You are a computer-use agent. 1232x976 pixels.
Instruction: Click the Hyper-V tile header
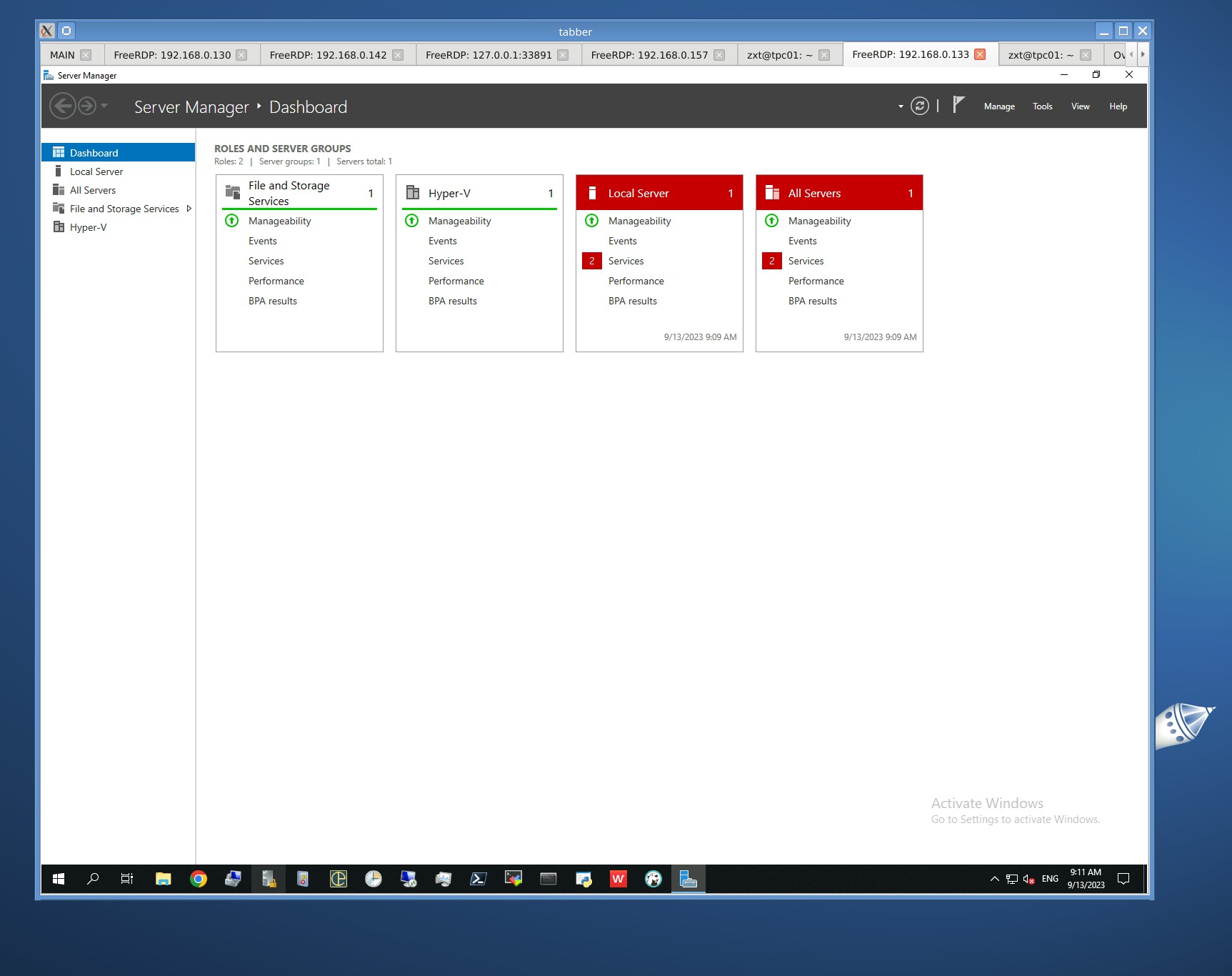[x=479, y=193]
